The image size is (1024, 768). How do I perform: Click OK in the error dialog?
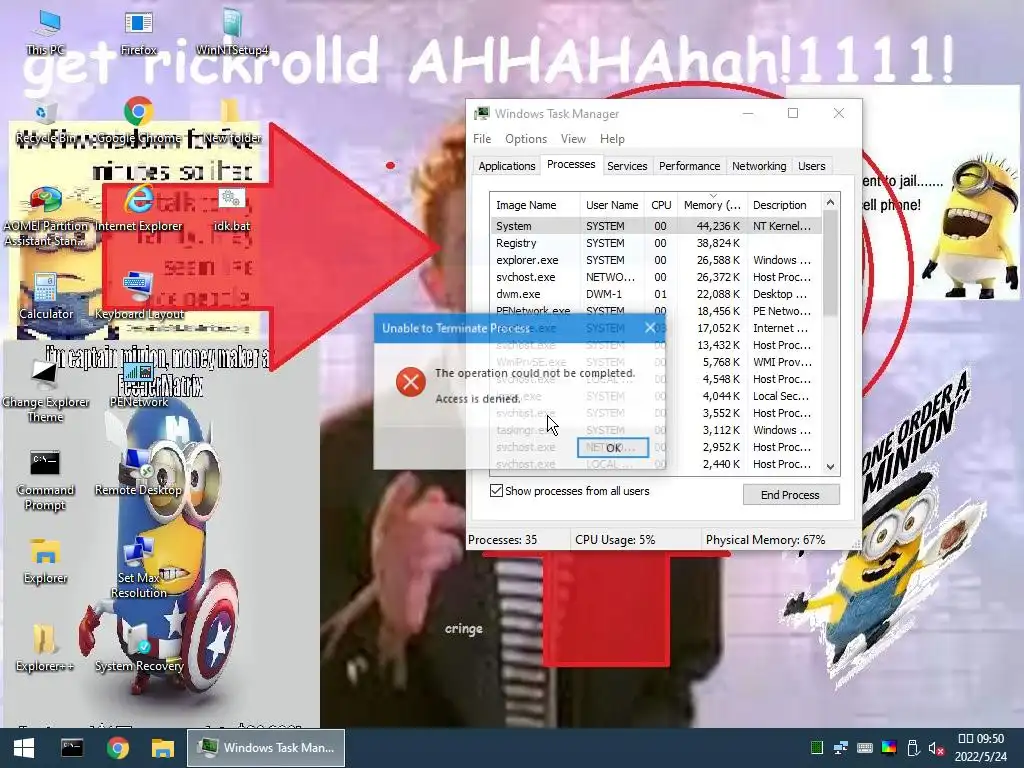613,447
